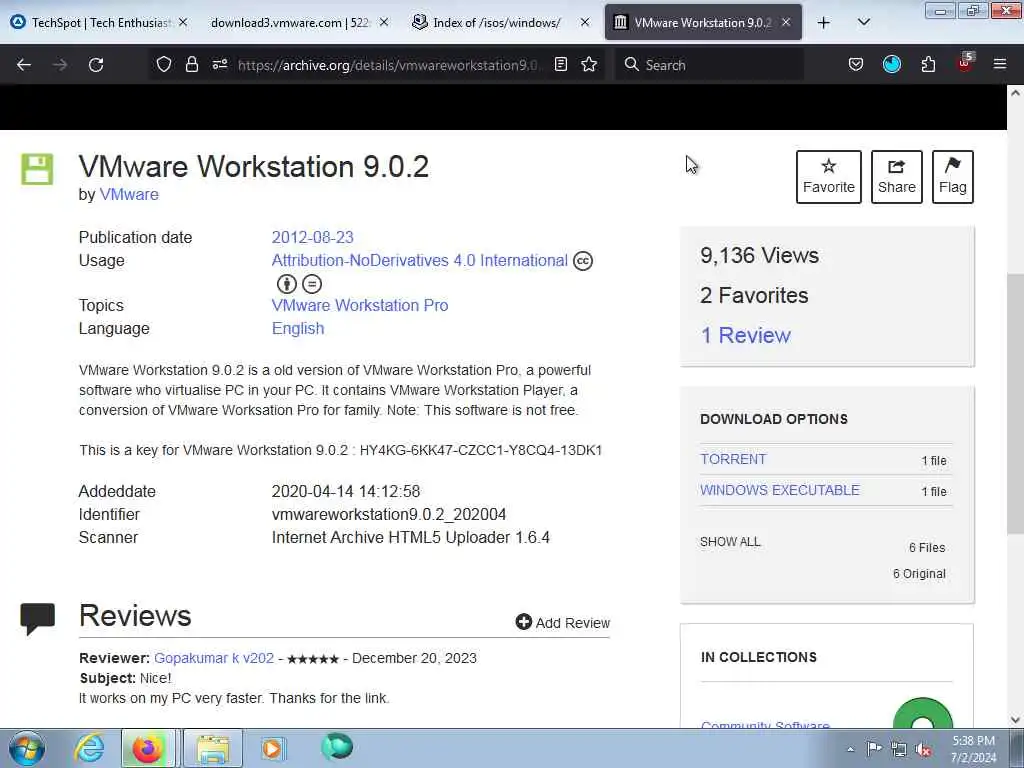The width and height of the screenshot is (1024, 768).
Task: Click the green round taskbar app icon
Action: click(337, 746)
